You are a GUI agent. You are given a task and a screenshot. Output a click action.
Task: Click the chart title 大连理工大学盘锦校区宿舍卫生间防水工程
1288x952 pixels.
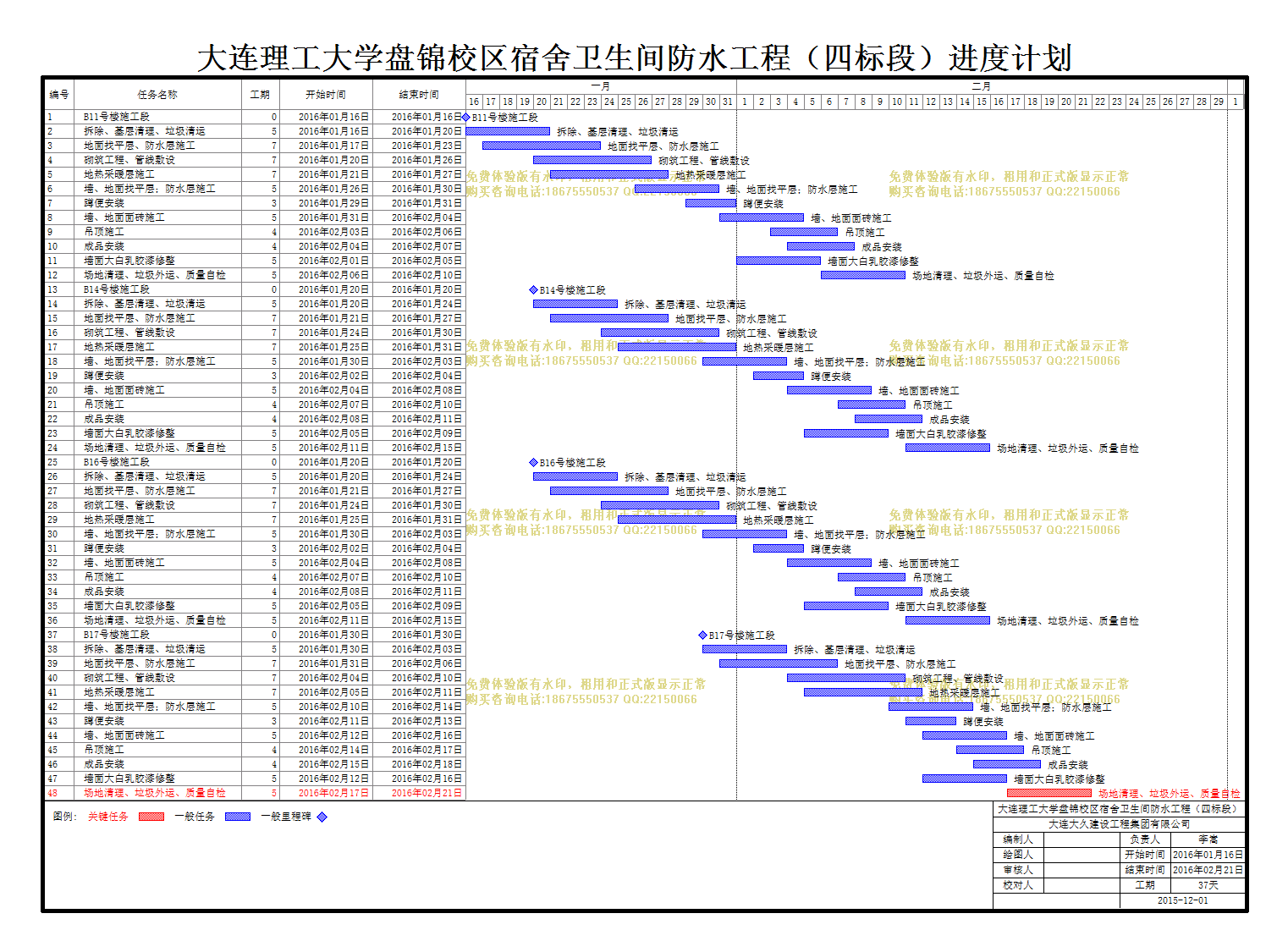pos(635,58)
